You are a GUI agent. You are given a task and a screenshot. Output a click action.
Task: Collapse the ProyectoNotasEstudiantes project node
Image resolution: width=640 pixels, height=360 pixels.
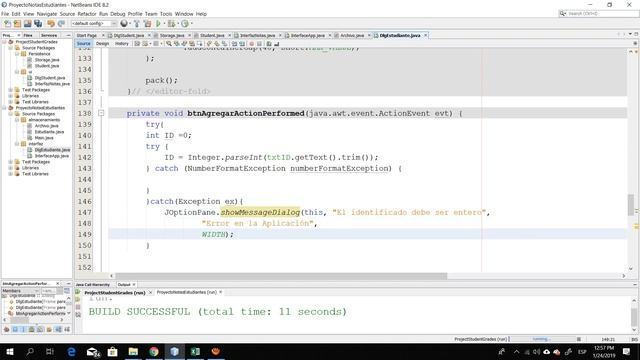4,108
